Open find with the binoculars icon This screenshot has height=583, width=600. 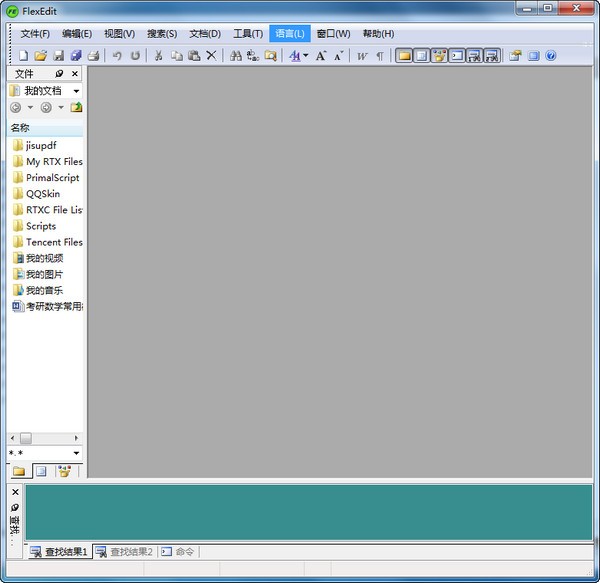click(x=236, y=56)
